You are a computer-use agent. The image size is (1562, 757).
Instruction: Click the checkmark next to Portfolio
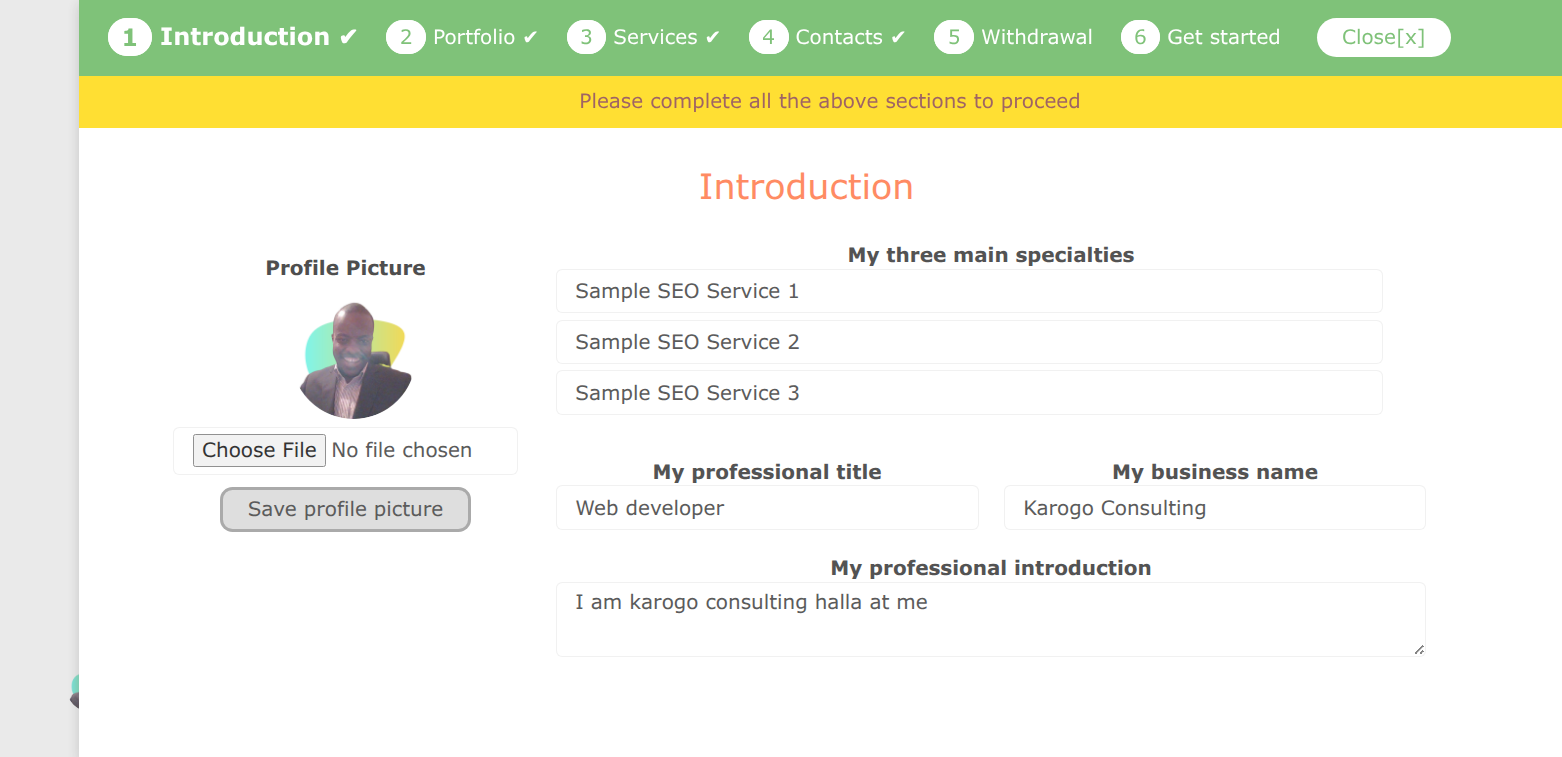tap(530, 37)
